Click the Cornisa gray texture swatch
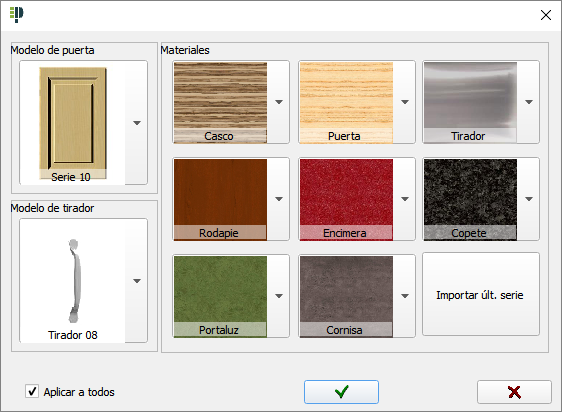562x412 pixels. [346, 296]
